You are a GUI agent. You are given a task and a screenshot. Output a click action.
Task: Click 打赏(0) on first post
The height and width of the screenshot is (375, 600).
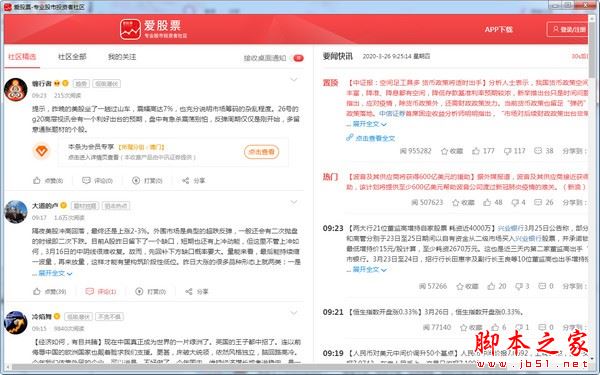[x=147, y=181]
